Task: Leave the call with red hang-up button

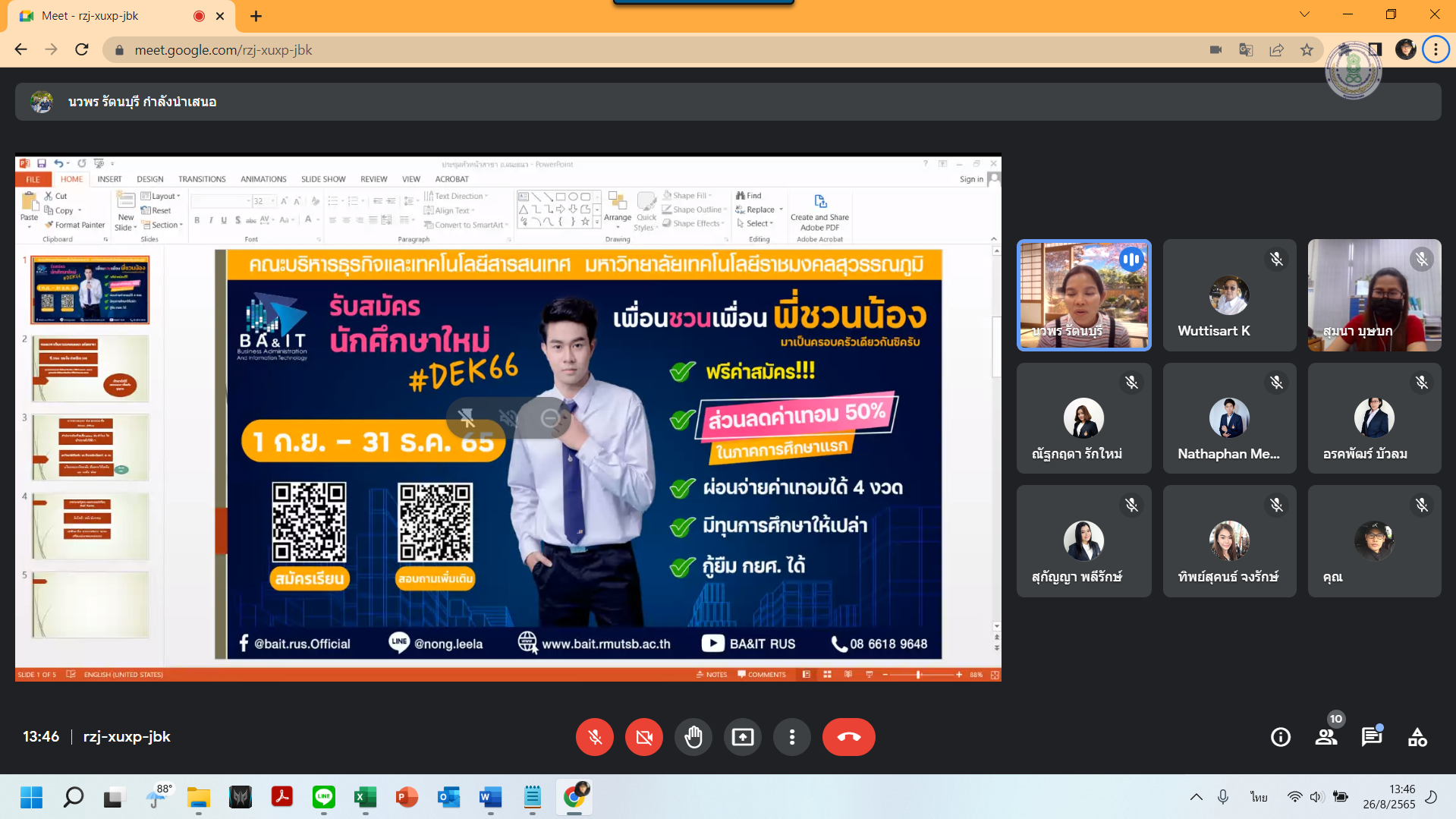Action: click(x=849, y=737)
